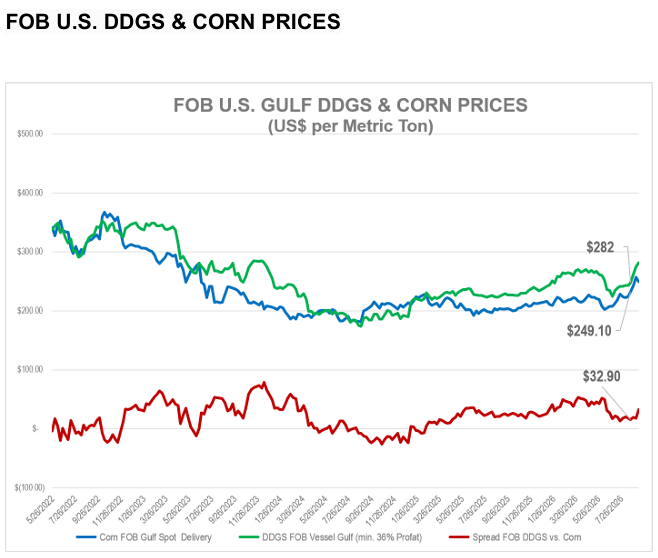
Task: Click the green DDGS FOB Vessel legend swatch
Action: tap(249, 537)
